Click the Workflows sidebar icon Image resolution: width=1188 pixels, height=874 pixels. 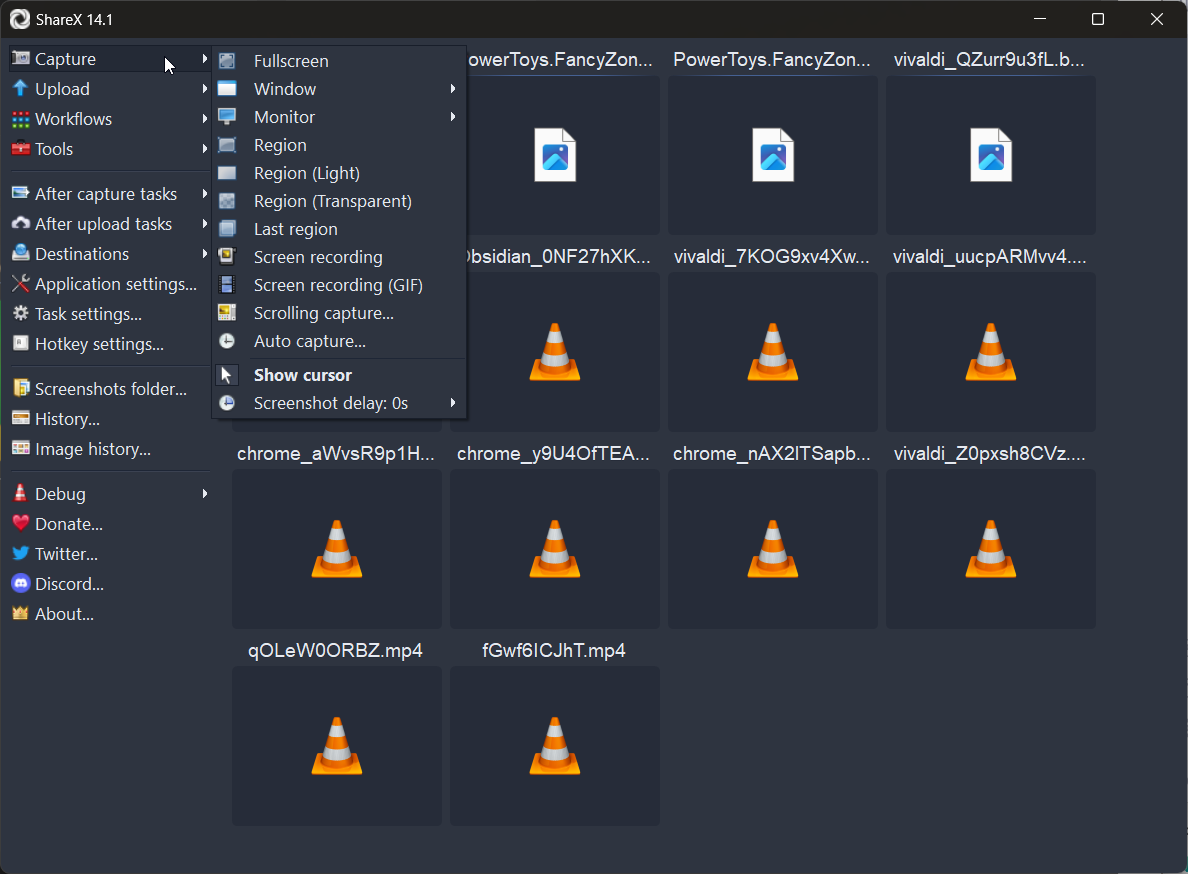(18, 119)
